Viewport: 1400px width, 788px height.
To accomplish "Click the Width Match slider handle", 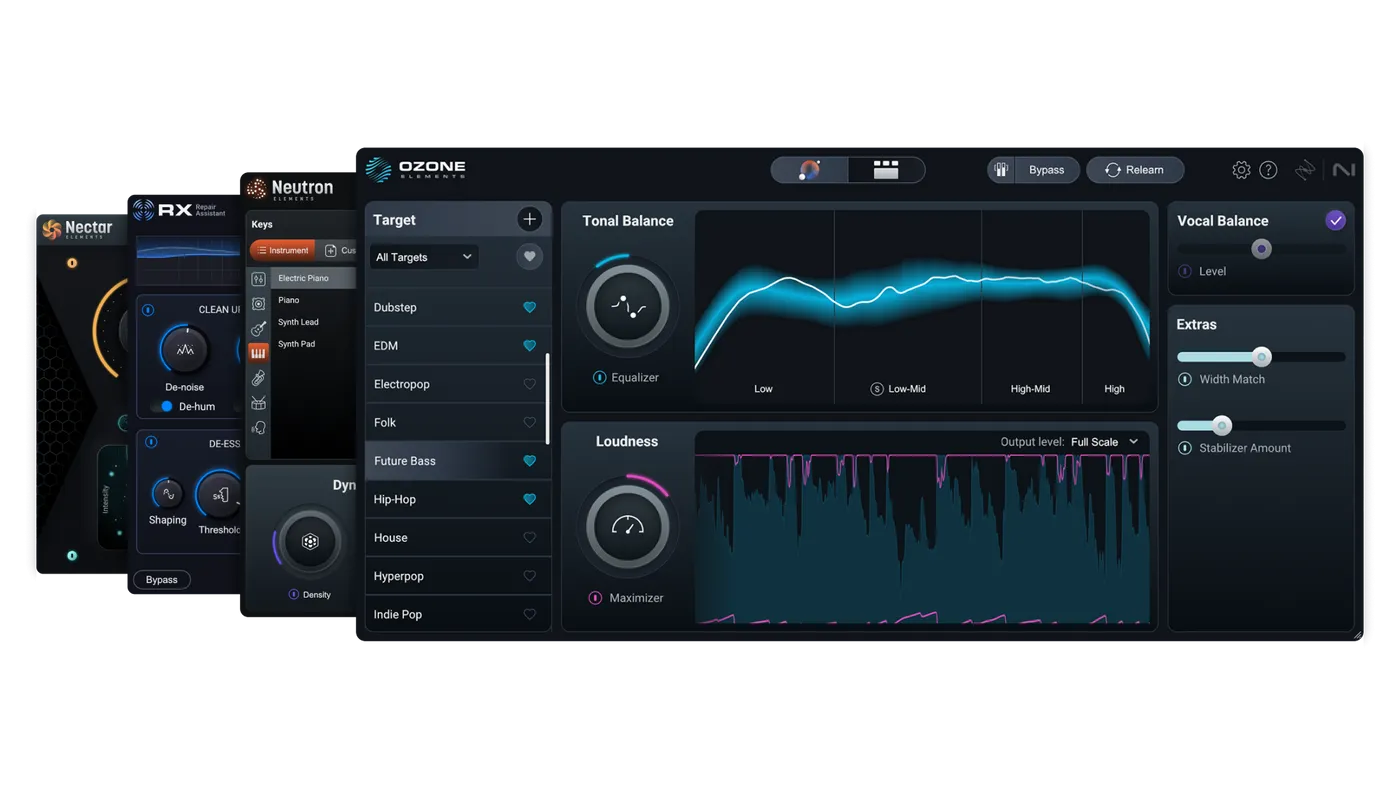I will [x=1262, y=357].
